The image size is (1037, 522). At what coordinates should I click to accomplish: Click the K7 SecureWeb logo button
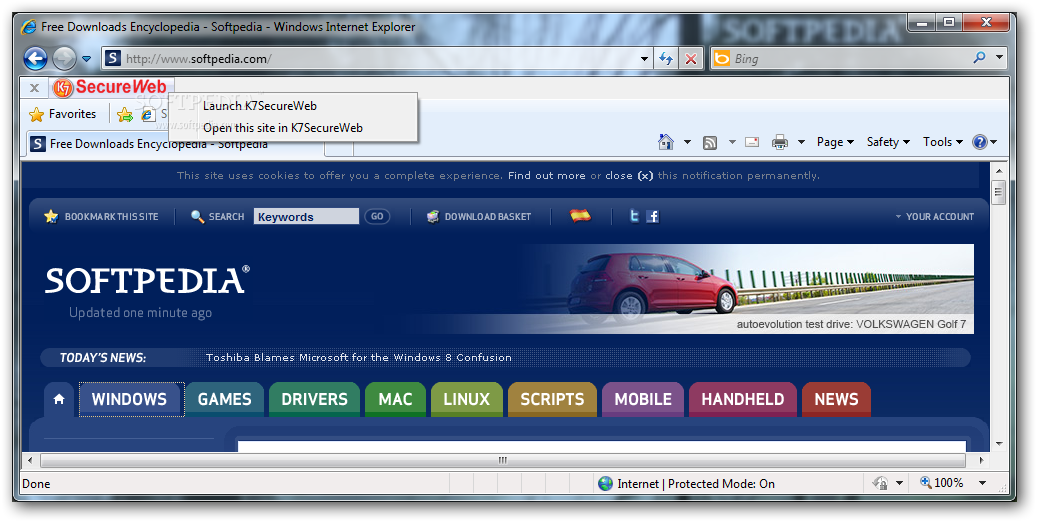click(x=110, y=87)
